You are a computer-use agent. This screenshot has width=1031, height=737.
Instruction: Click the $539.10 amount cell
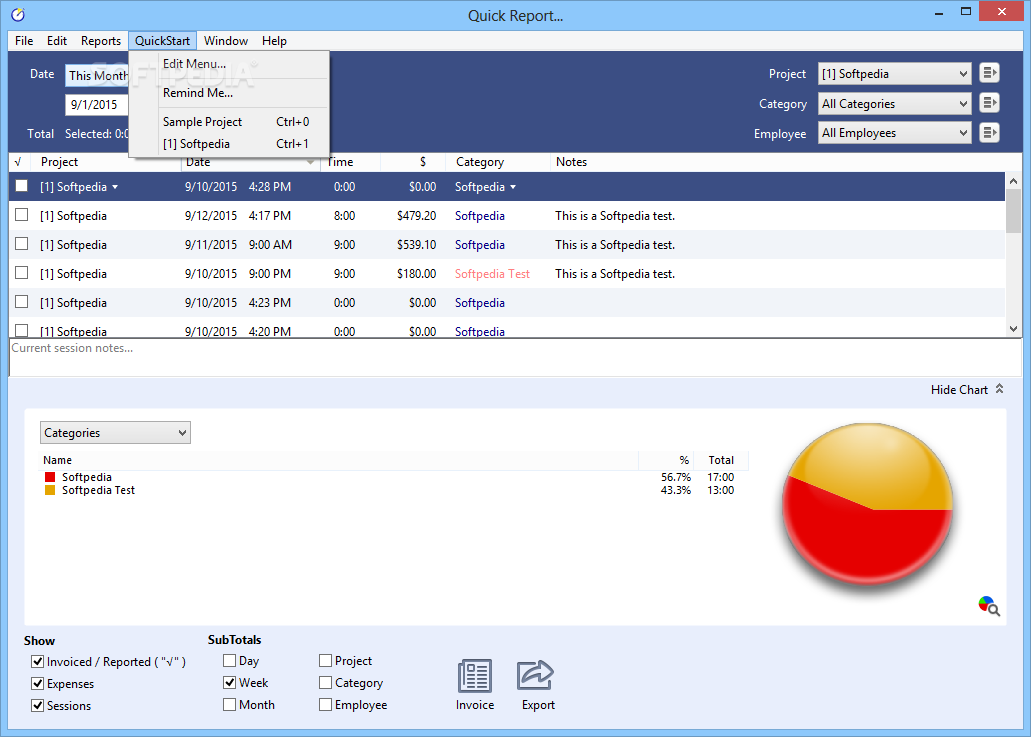pyautogui.click(x=416, y=245)
